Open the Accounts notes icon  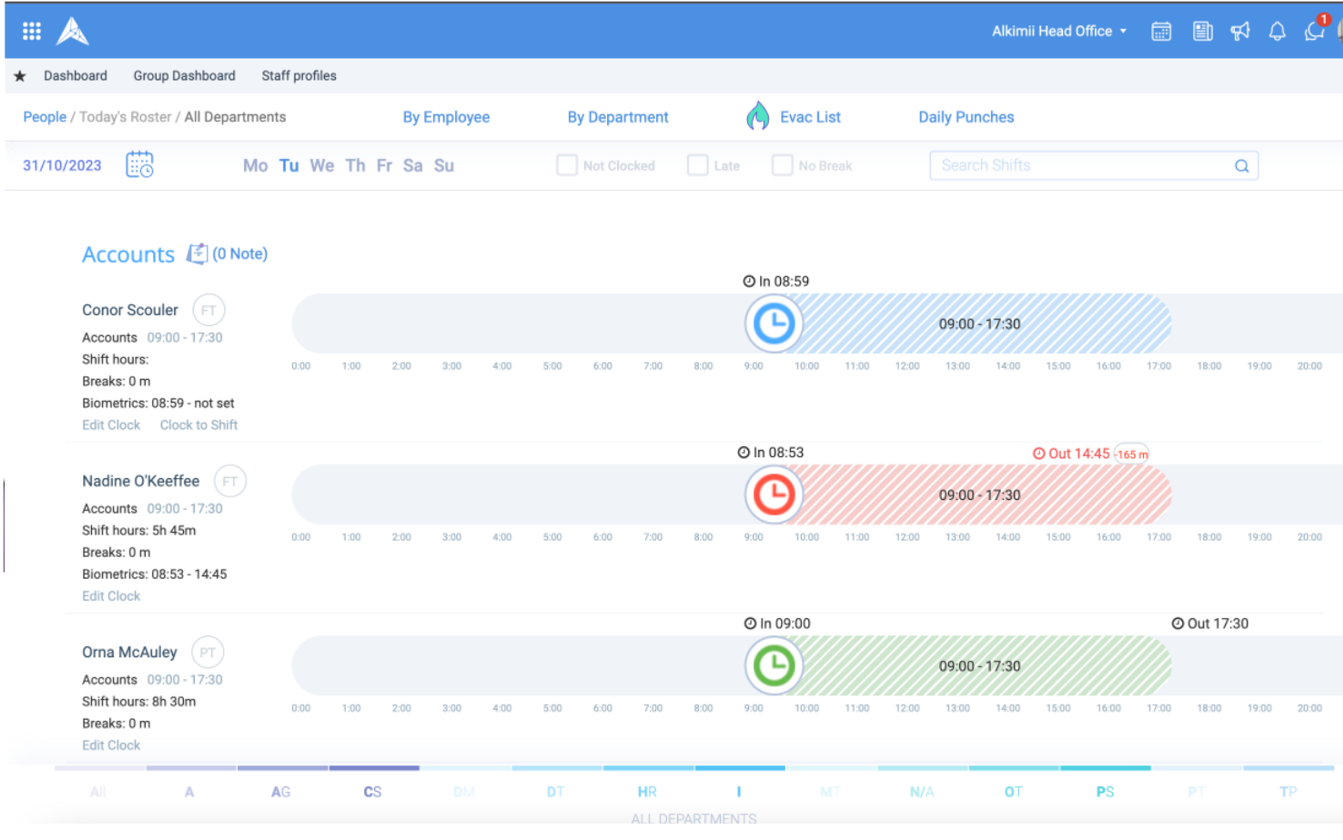197,254
